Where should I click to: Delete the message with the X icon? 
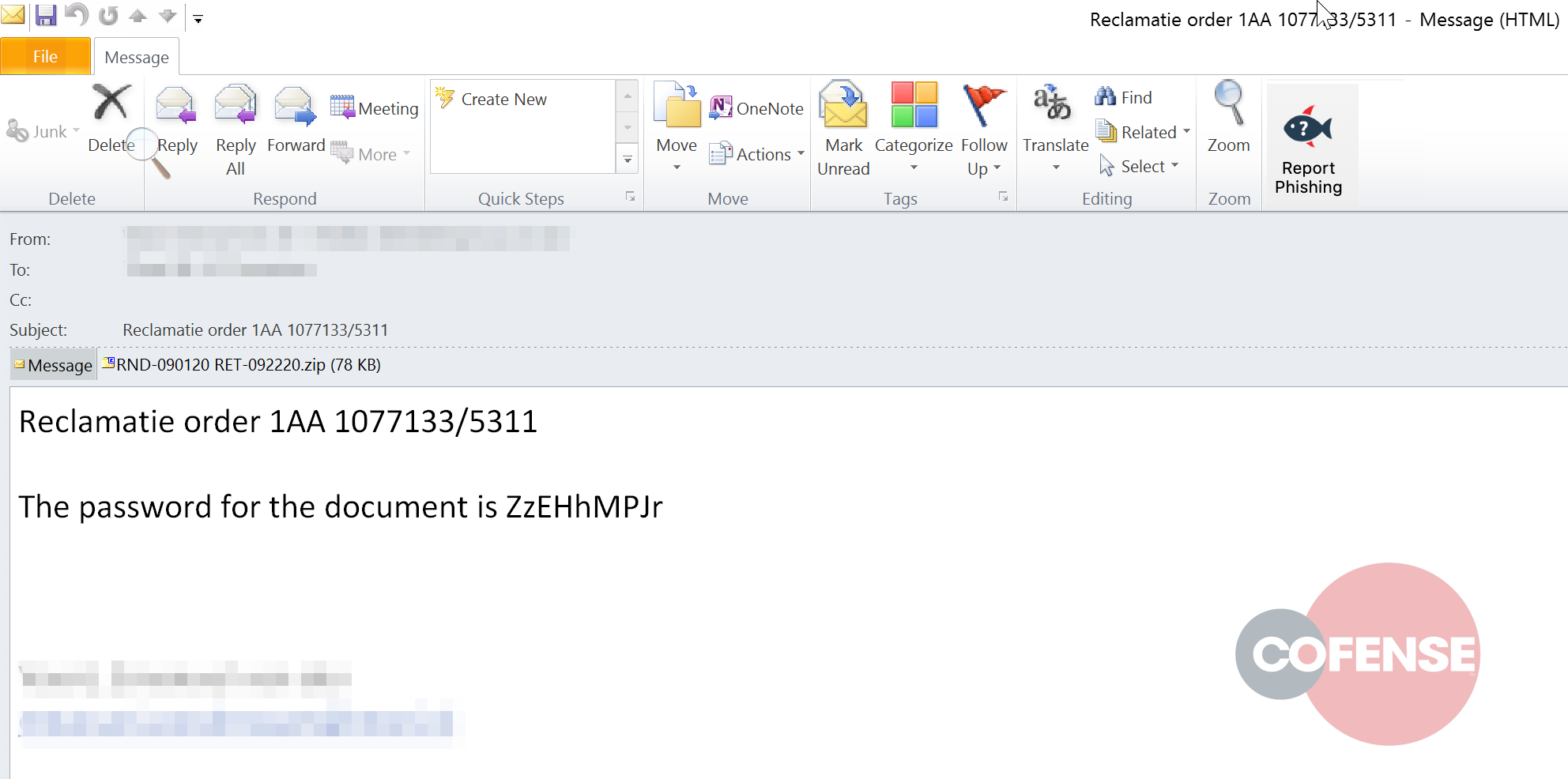point(111,119)
